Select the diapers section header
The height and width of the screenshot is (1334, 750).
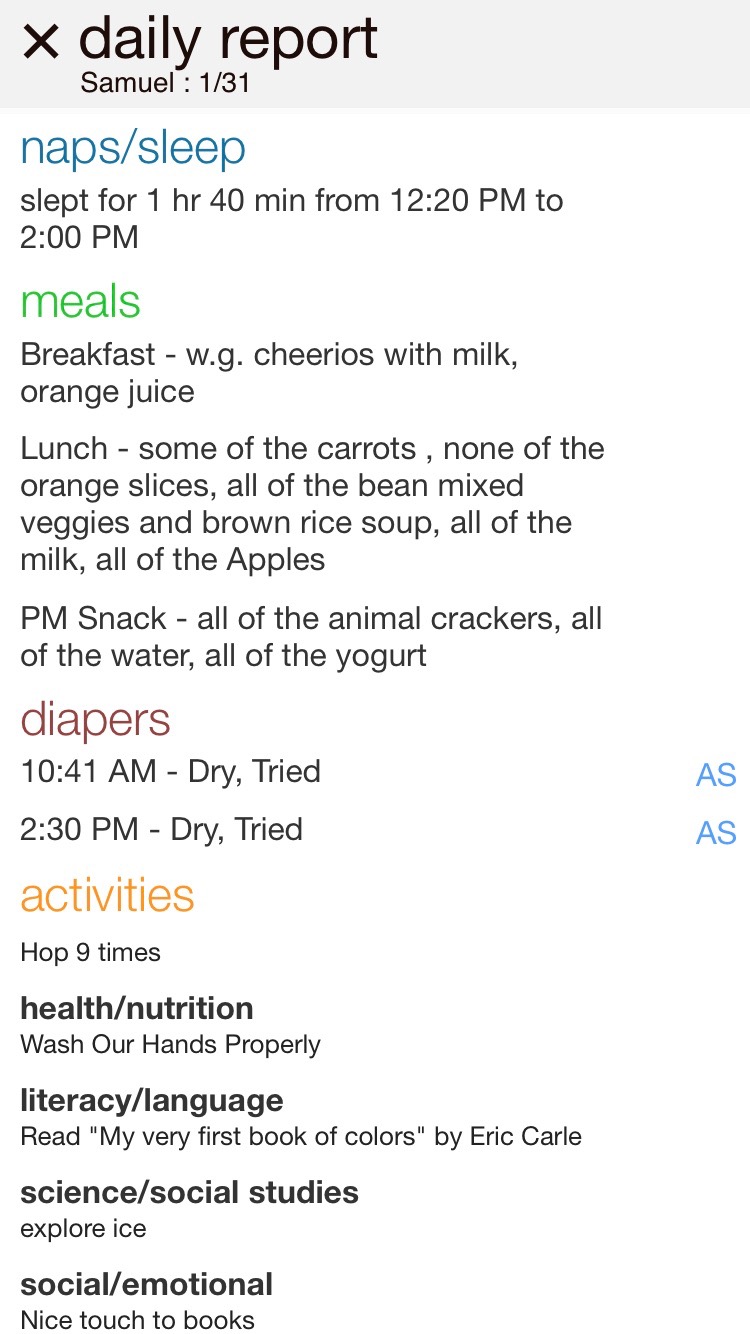coord(95,720)
